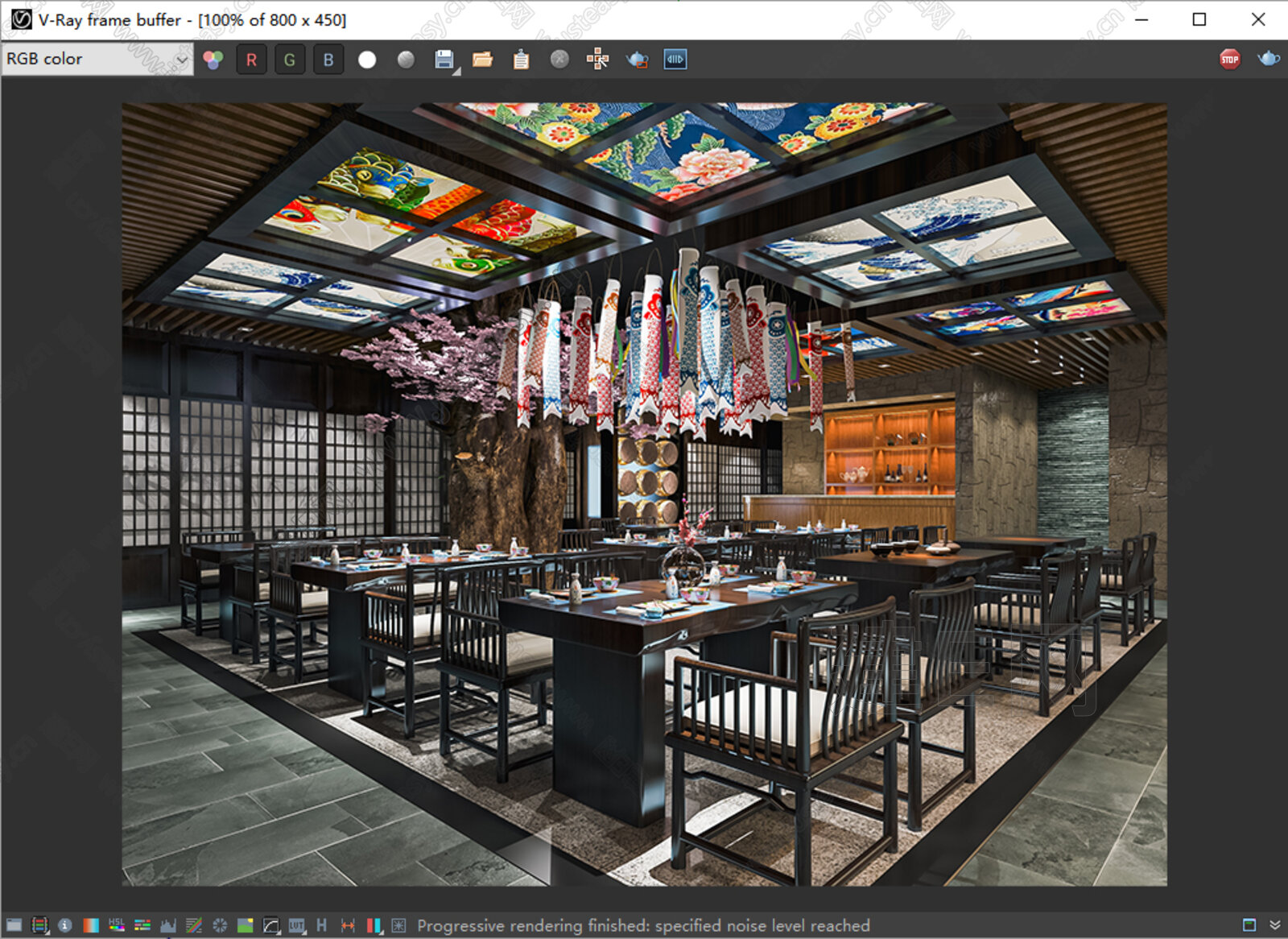Image resolution: width=1288 pixels, height=939 pixels.
Task: Clear the frame buffer image
Action: coord(559,60)
